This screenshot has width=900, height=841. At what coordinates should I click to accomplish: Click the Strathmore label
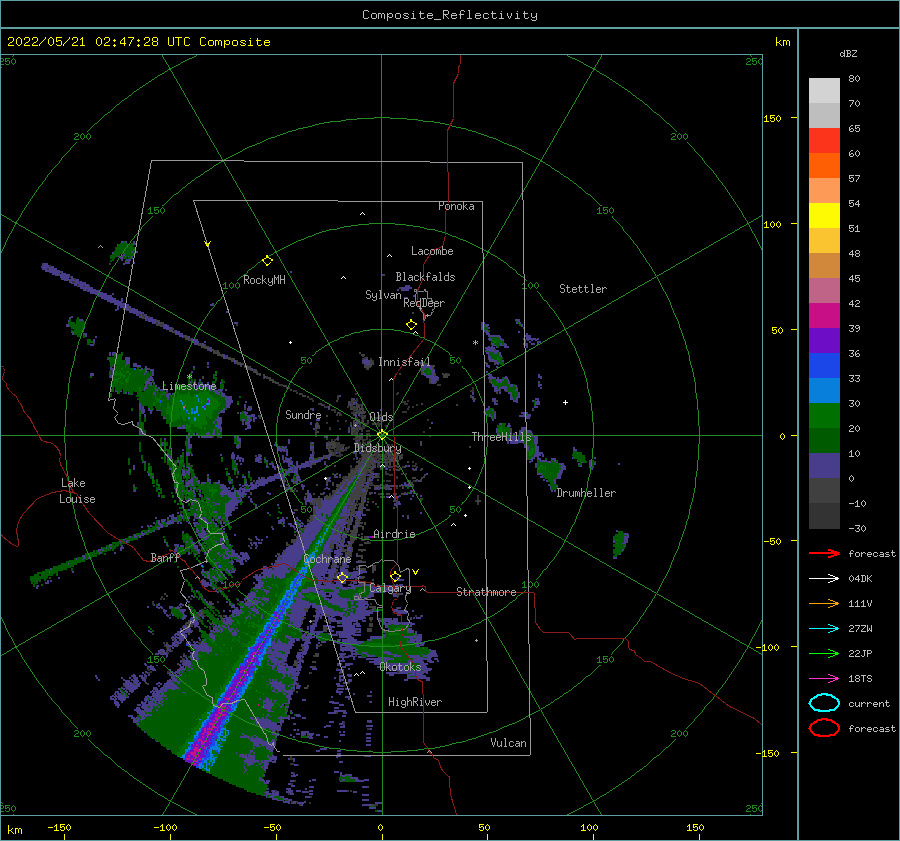(x=486, y=592)
